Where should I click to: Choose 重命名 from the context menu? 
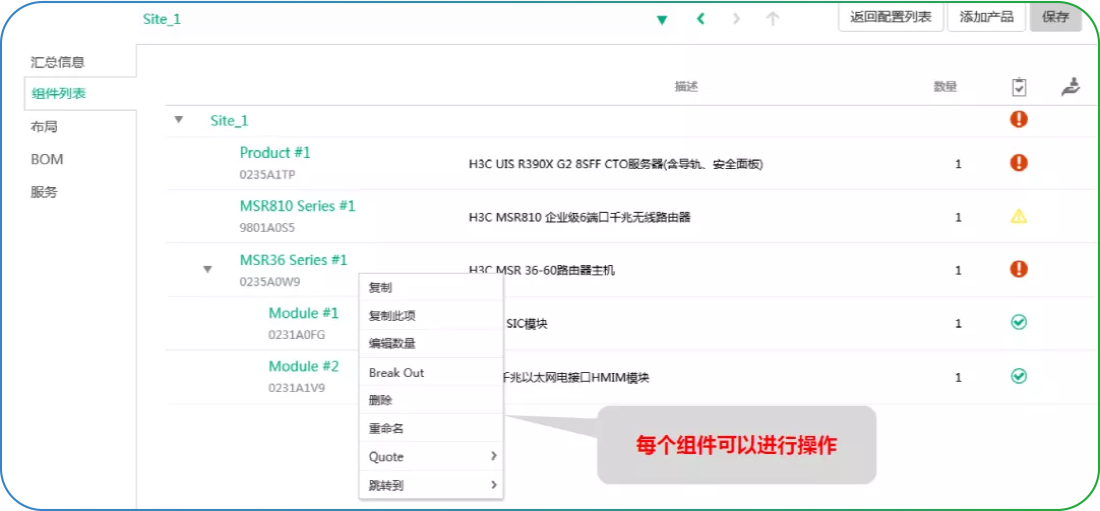coord(431,428)
